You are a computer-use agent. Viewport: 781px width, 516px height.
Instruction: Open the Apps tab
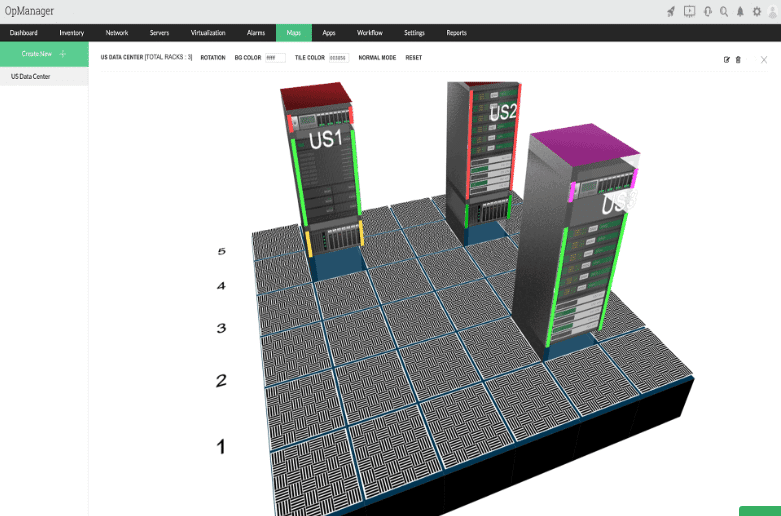tap(329, 33)
